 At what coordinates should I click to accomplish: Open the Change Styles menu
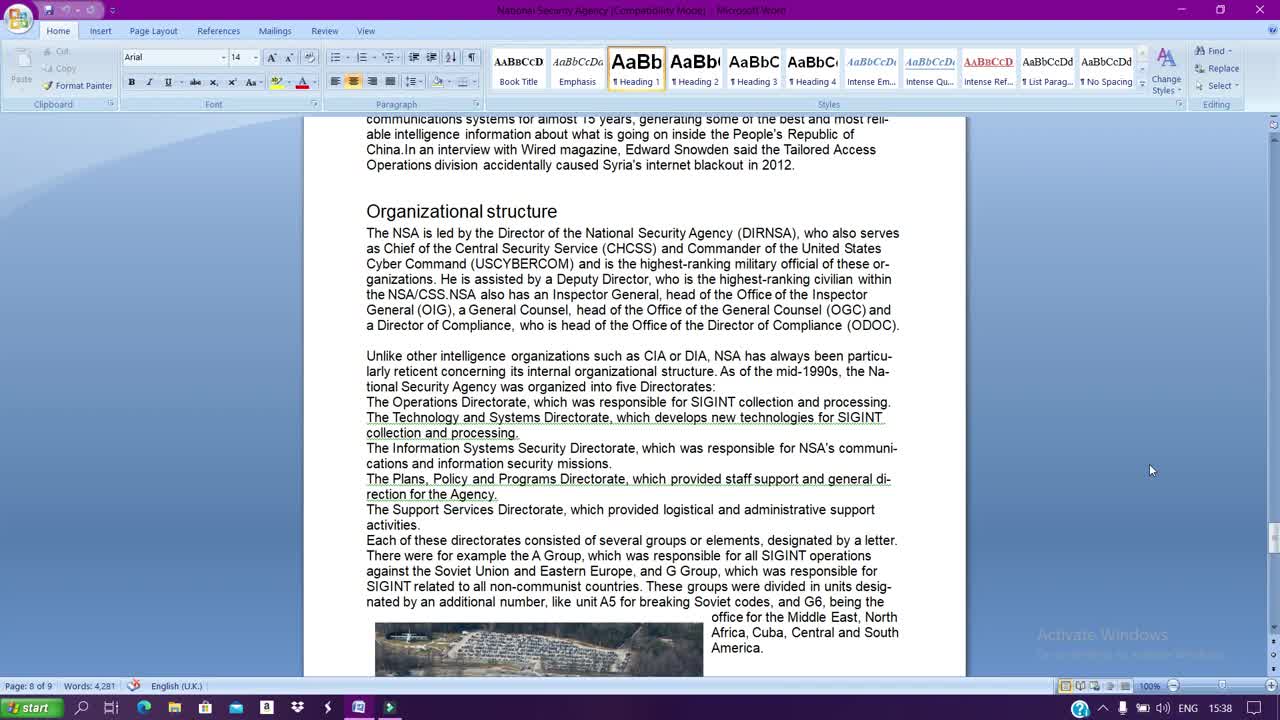coord(1166,71)
